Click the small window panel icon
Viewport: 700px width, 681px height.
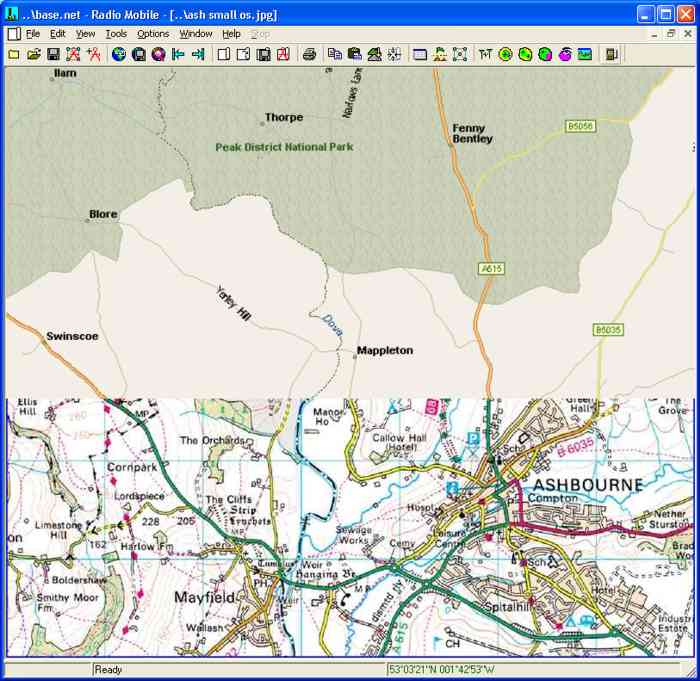(x=420, y=54)
